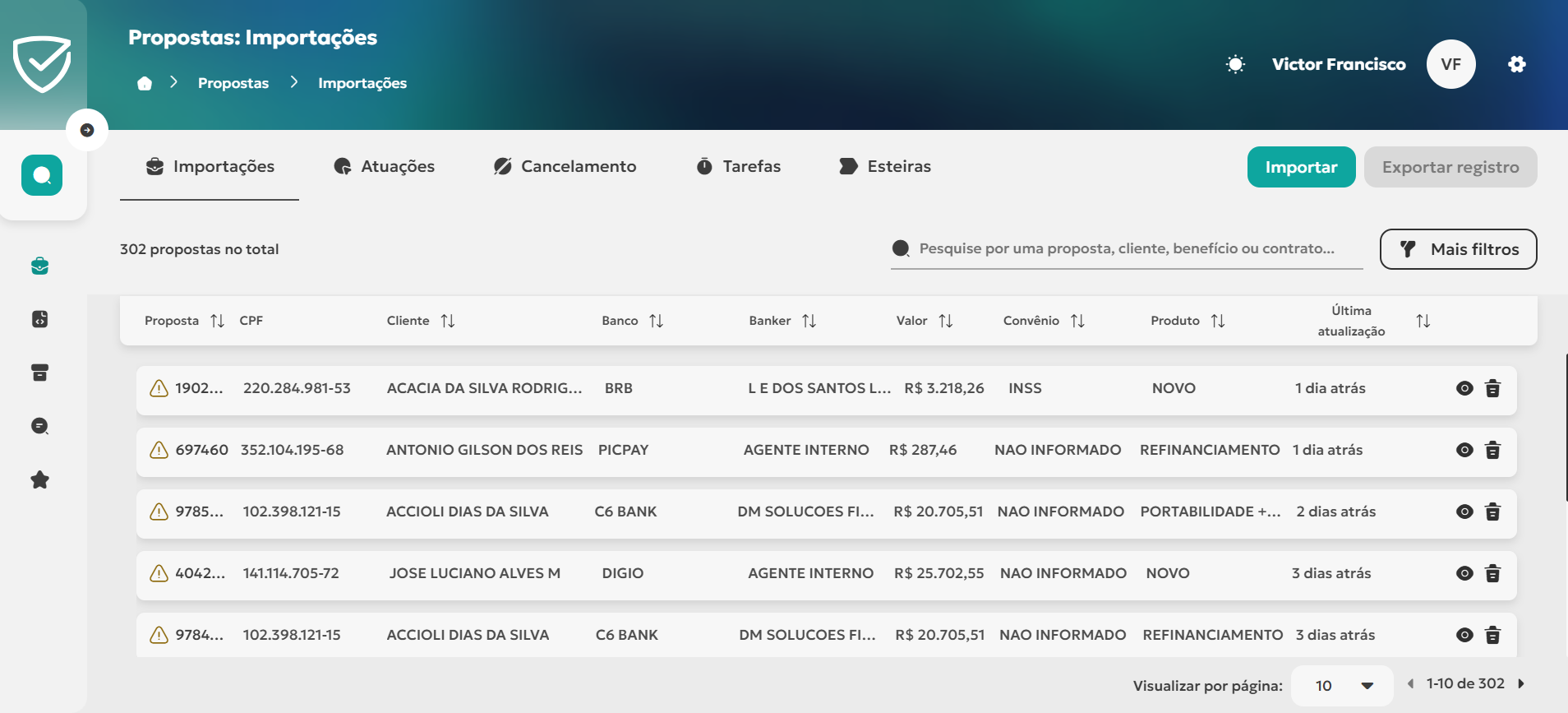
Task: Open the VF user avatar
Action: (x=1450, y=64)
